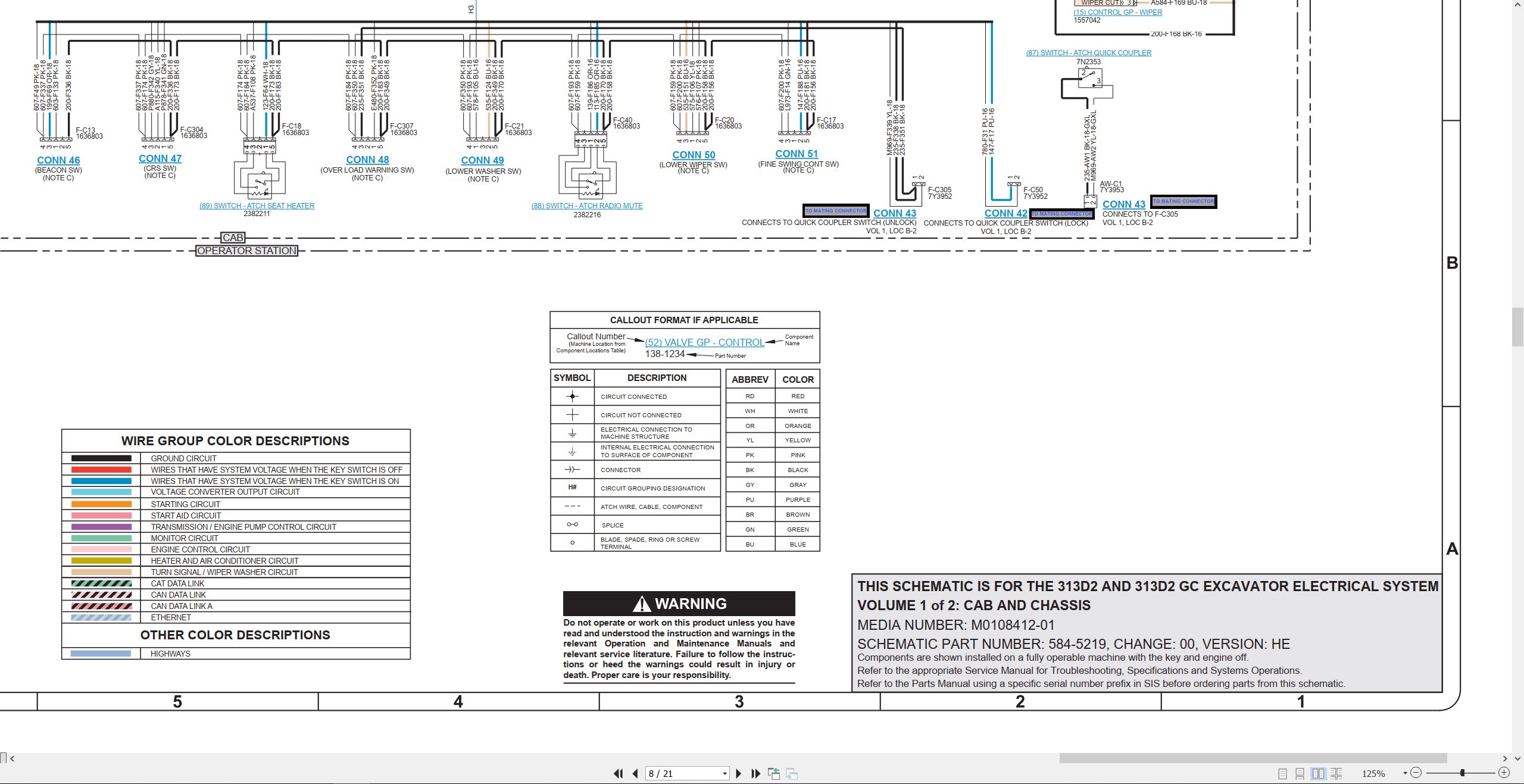Viewport: 1524px width, 784px height.
Task: Click the black GROUND CIRCUIT color swatch
Action: click(101, 458)
